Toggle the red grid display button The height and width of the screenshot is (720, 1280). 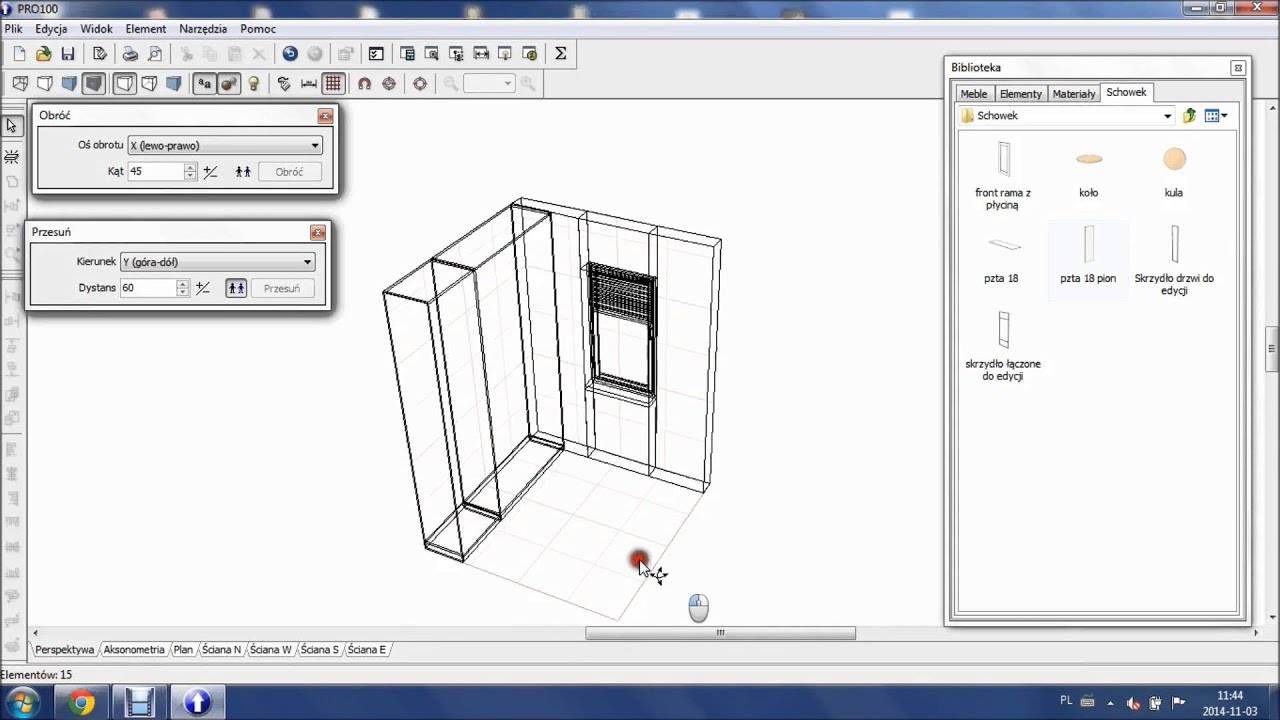[333, 84]
